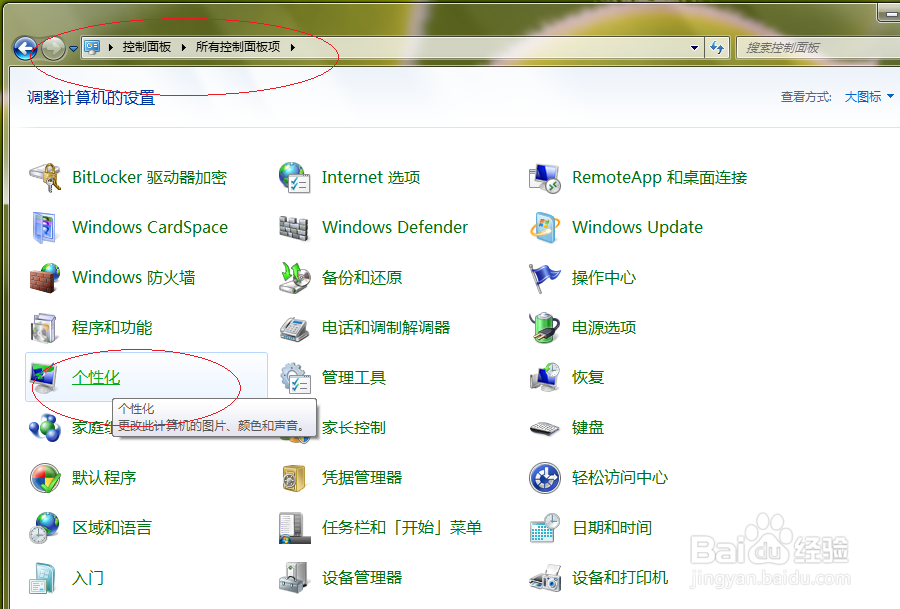Click the 轻松访问中心 label
The width and height of the screenshot is (900, 609).
(620, 478)
